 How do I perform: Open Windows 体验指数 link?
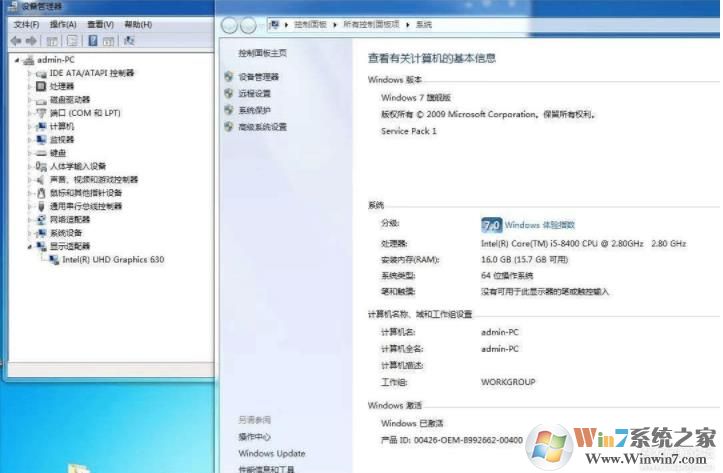[x=539, y=225]
